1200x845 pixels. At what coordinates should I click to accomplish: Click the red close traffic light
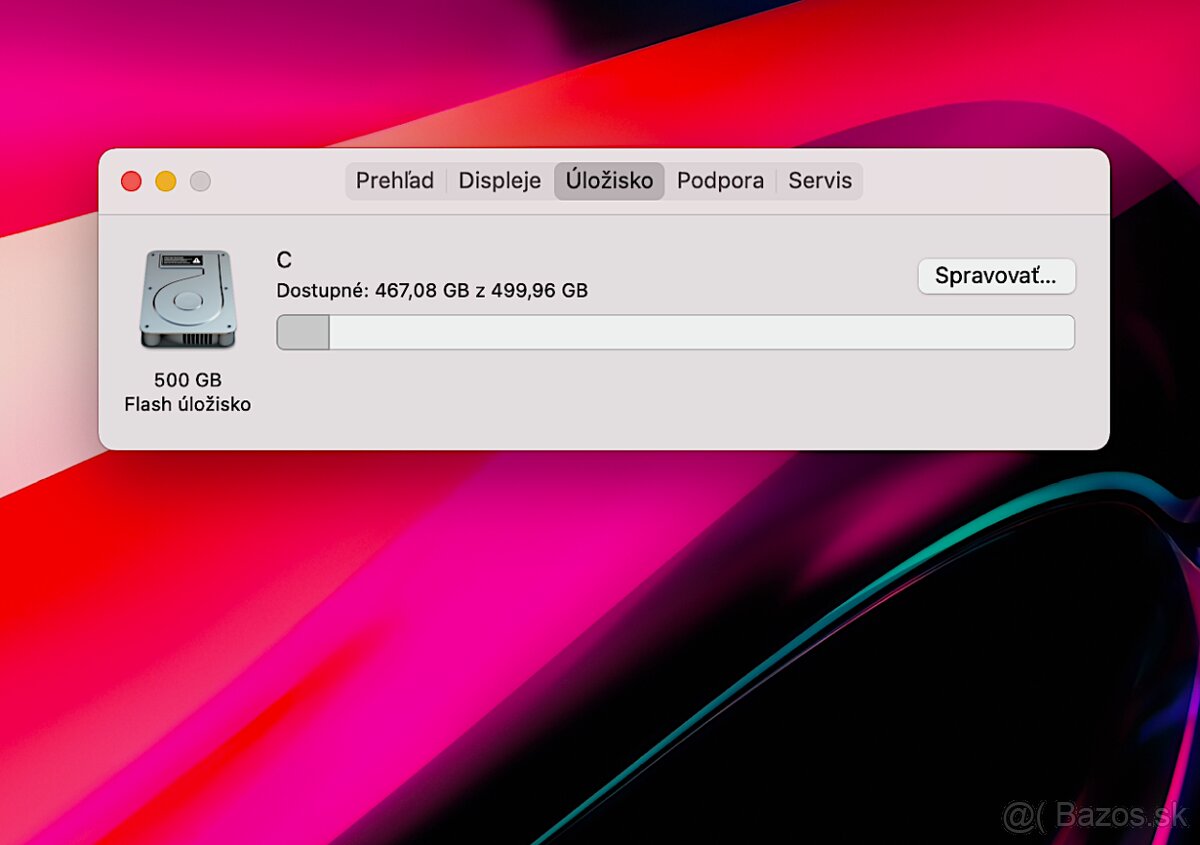coord(131,181)
